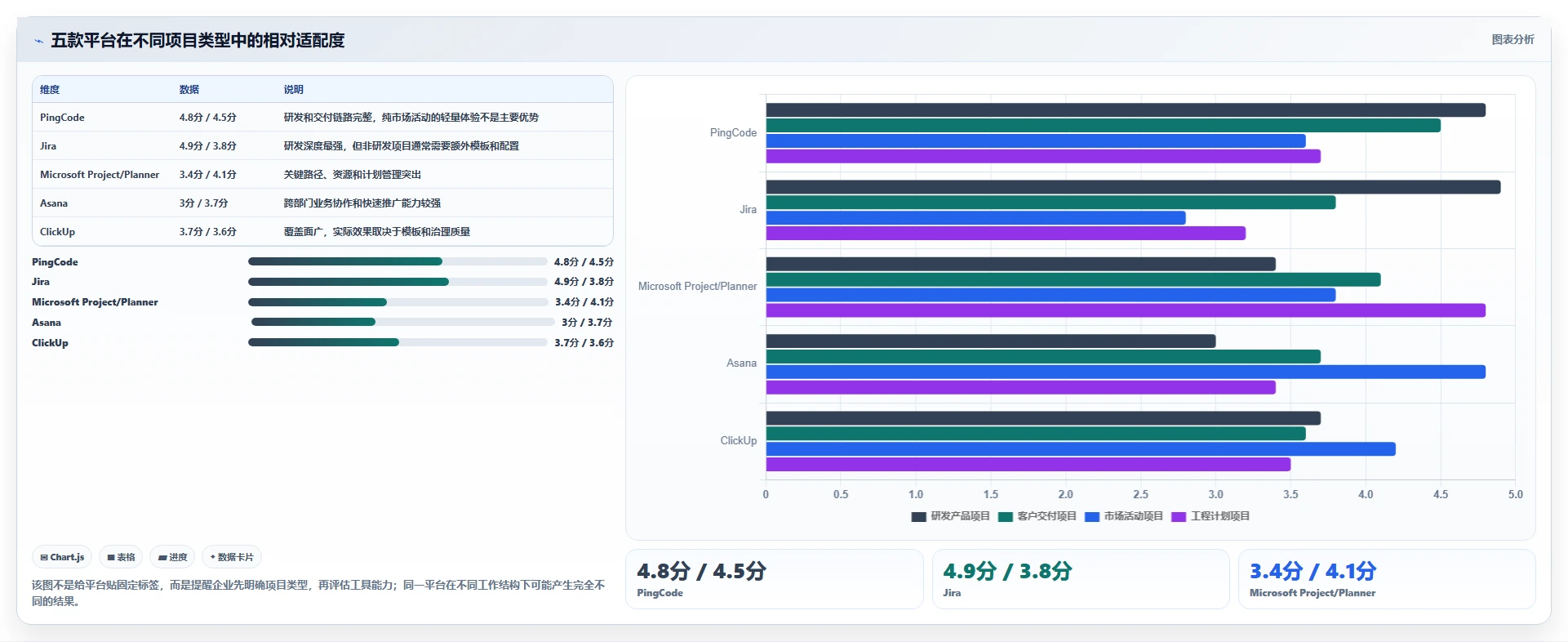Click the description 跨部门业务协作和快速推广能力较强
Screen dimensions: 1568x642
tap(362, 203)
